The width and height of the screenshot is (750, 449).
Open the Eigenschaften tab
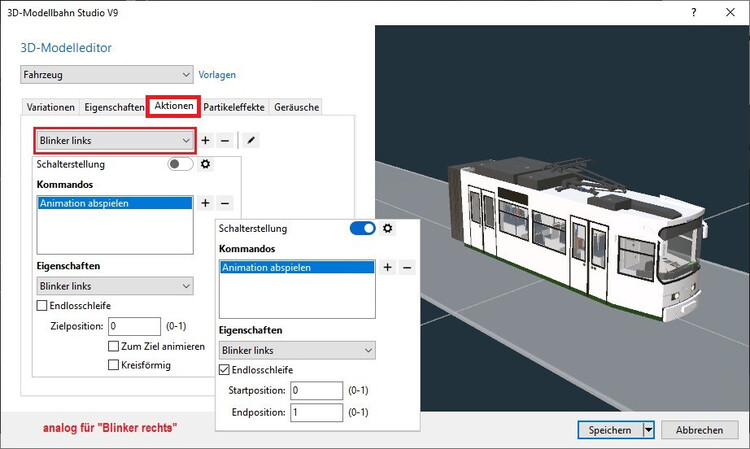pos(114,107)
